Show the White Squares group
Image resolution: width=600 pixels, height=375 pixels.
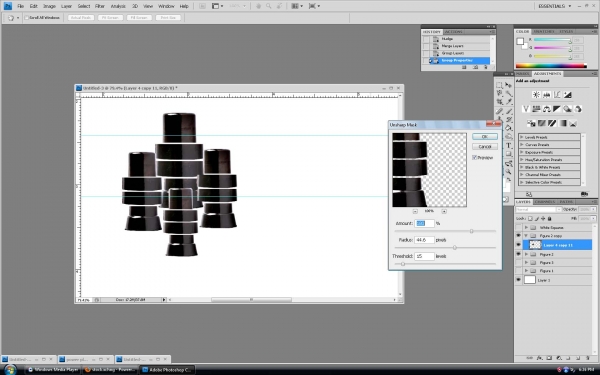[518, 227]
